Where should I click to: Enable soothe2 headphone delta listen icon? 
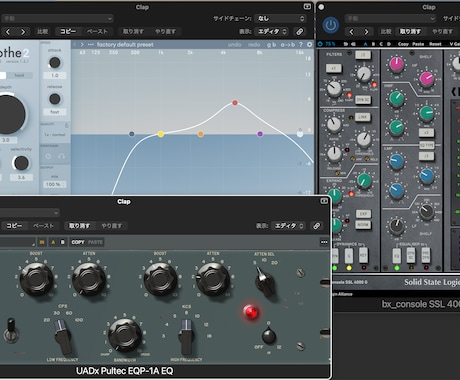point(61,156)
